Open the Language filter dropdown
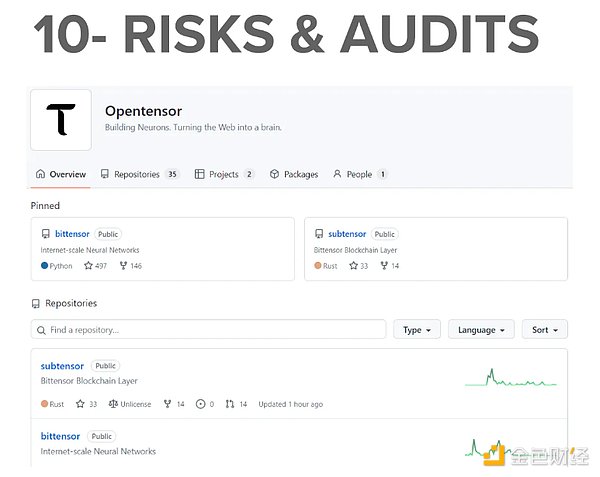600x477 pixels. click(481, 329)
